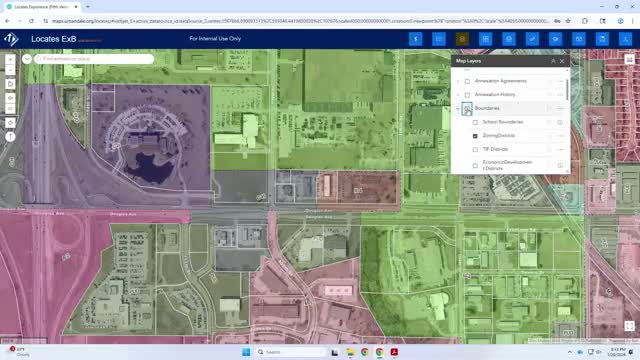This screenshot has width=640, height=360.
Task: Zoom in on the map with plus button
Action: (x=10, y=60)
